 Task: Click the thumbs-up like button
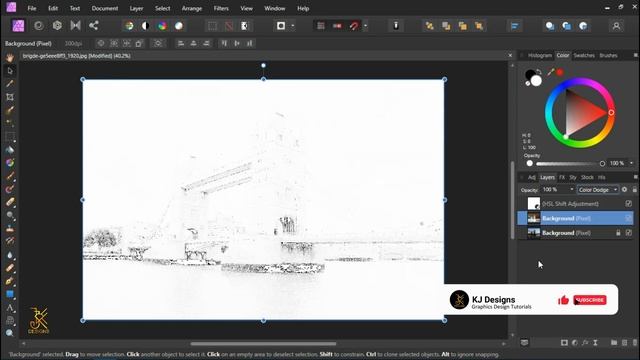563,300
